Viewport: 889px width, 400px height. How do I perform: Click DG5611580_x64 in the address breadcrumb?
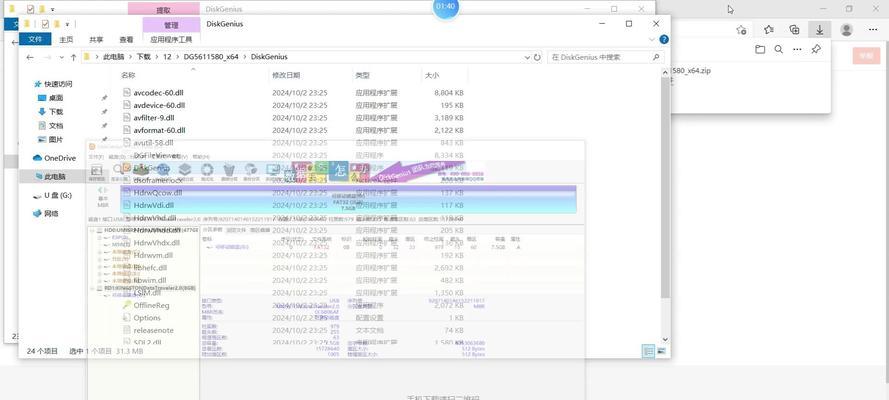[x=211, y=57]
